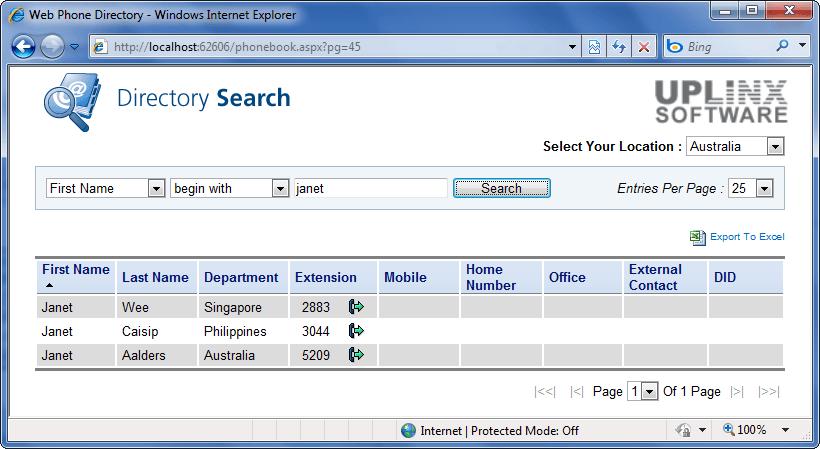Open the page number selector dropdown
820x449 pixels.
(x=650, y=392)
